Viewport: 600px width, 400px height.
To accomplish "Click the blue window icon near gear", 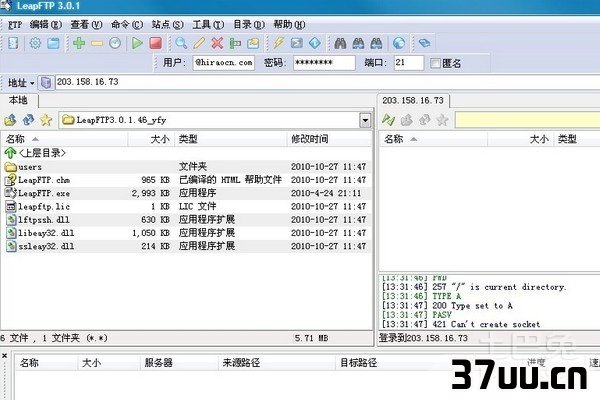I will click(53, 43).
